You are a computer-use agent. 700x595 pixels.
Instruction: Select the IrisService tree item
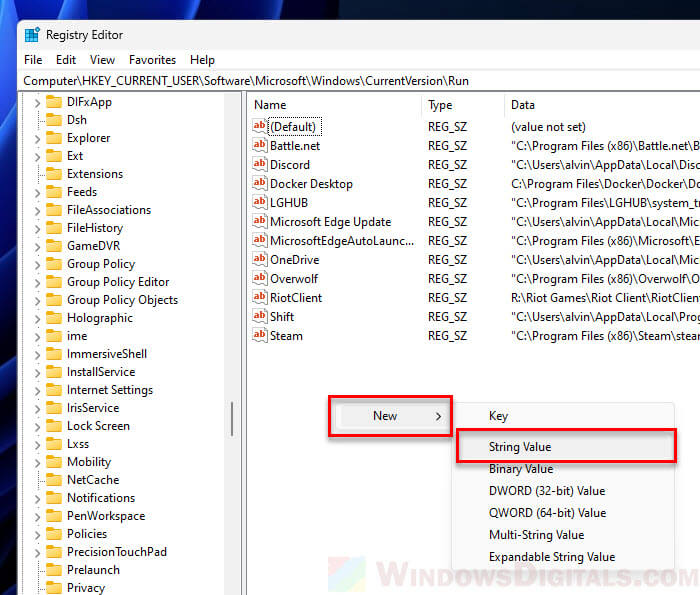pyautogui.click(x=93, y=408)
